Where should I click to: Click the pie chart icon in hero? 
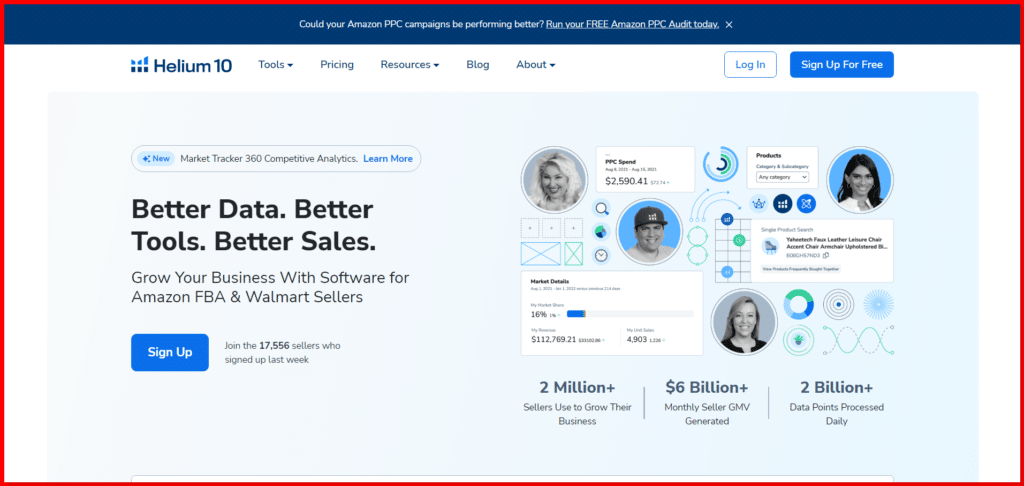[601, 232]
